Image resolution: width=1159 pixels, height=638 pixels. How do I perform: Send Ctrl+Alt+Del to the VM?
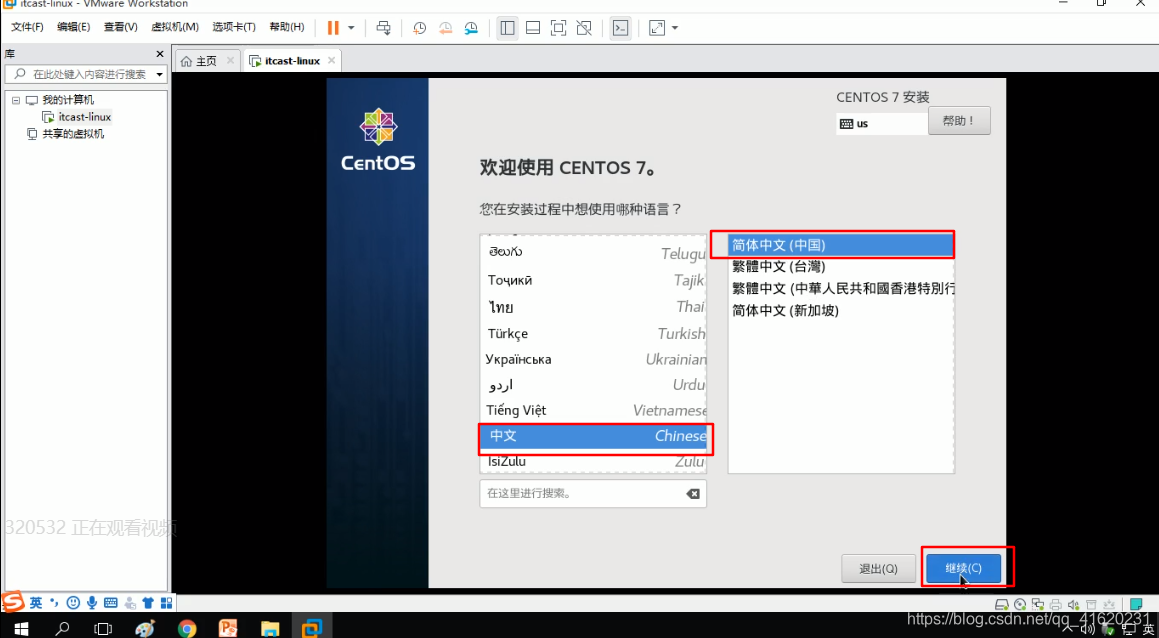point(384,28)
